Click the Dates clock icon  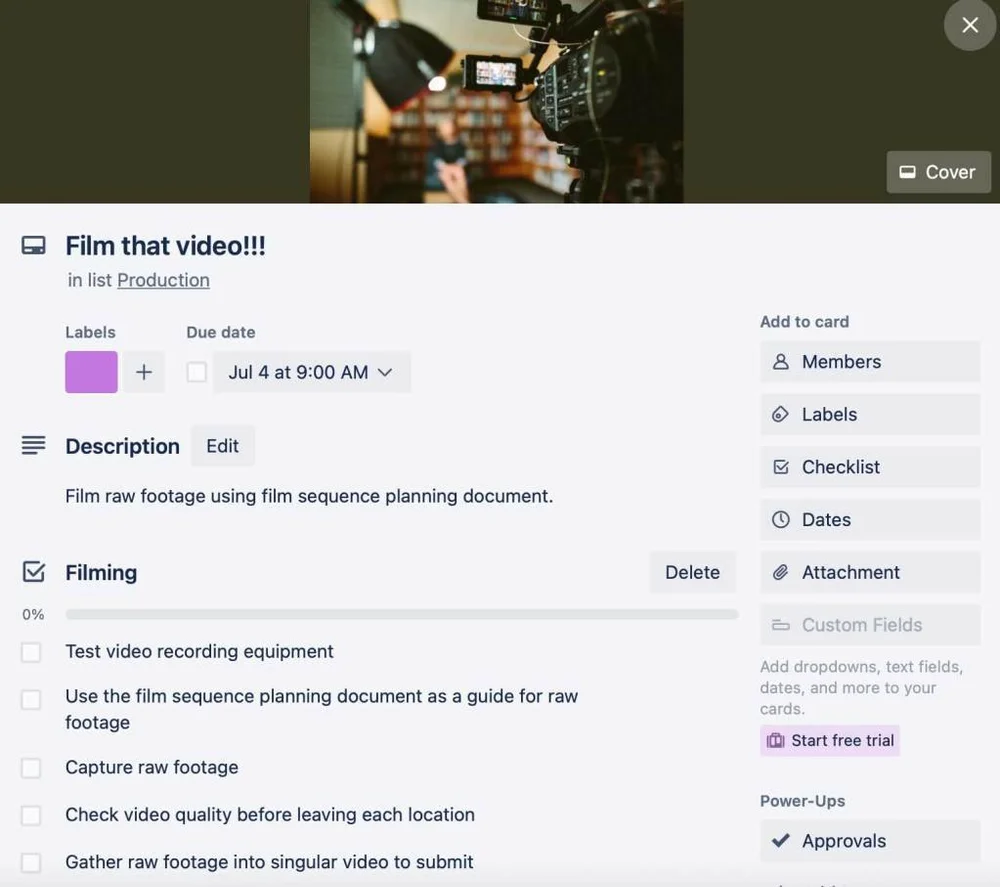pos(781,520)
